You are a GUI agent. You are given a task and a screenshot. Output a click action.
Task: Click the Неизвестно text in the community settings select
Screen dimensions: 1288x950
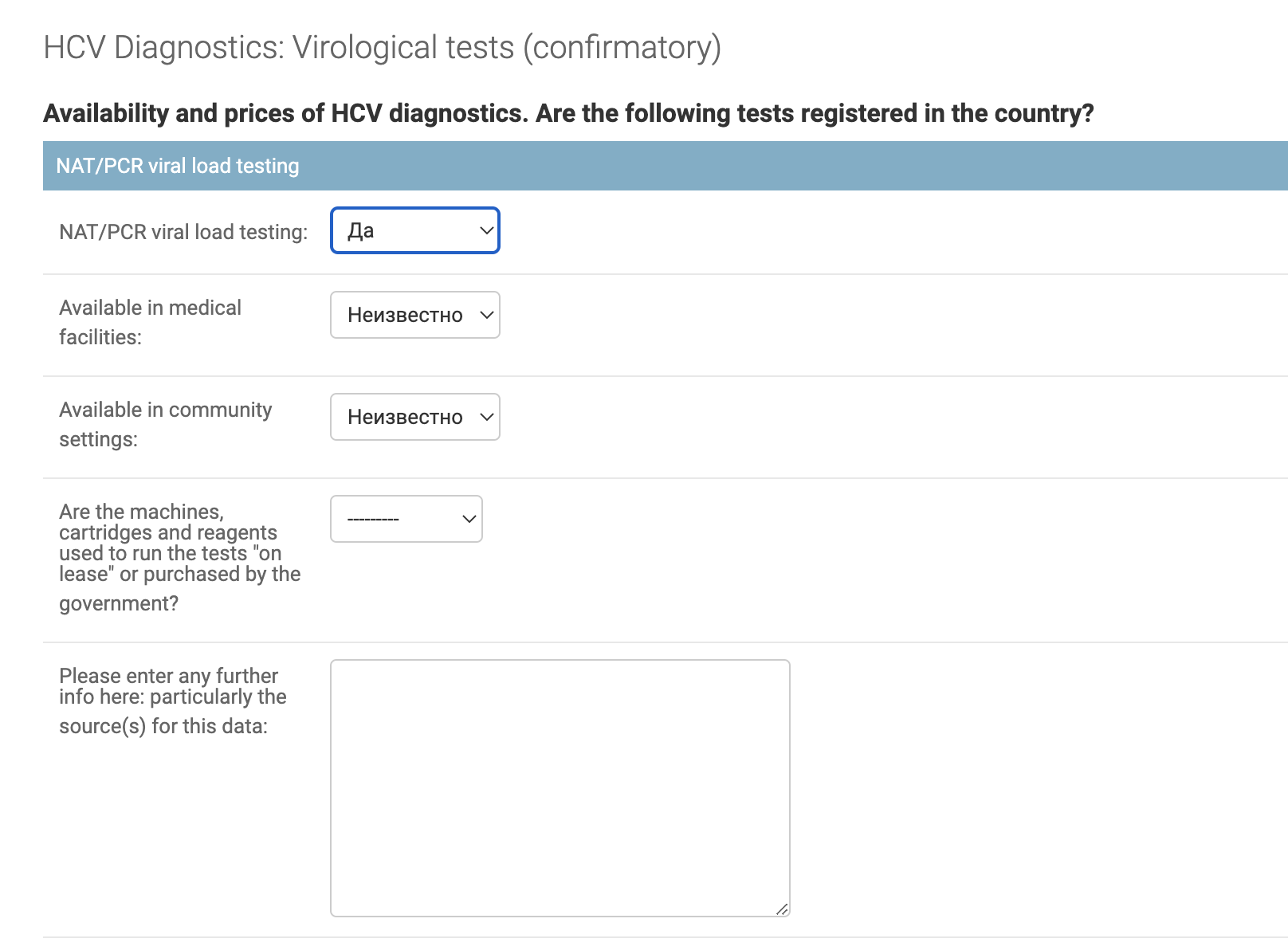405,417
